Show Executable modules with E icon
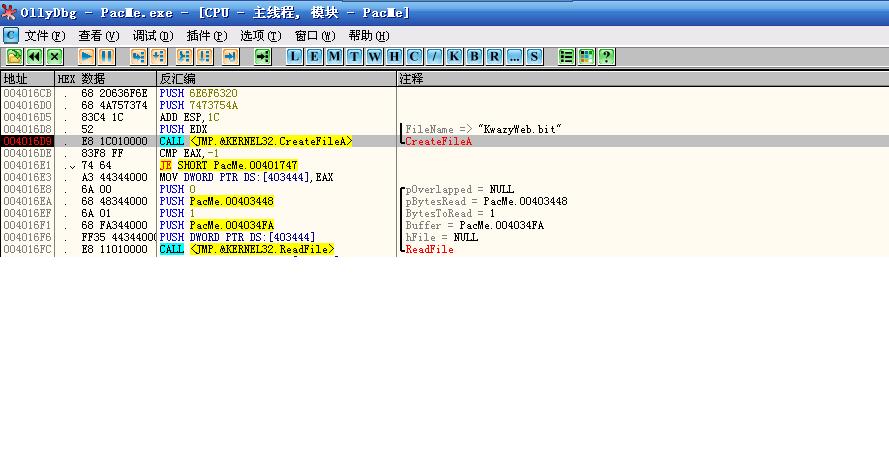This screenshot has height=450, width=889. point(314,56)
